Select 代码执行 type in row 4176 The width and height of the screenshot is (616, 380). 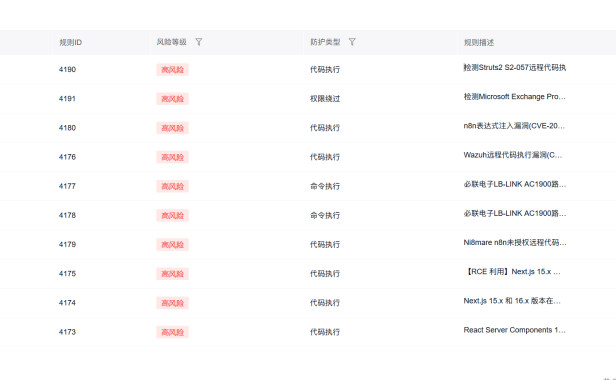325,157
